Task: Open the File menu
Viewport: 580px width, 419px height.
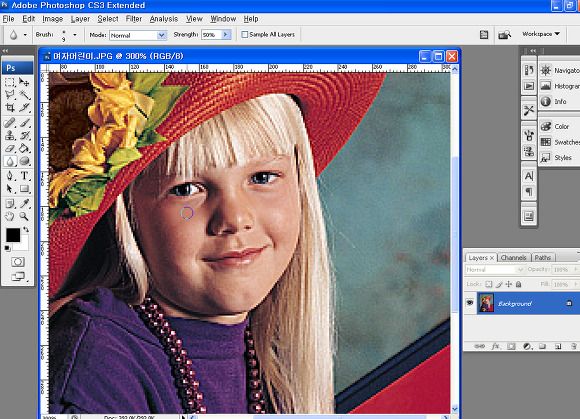Action: tap(8, 19)
